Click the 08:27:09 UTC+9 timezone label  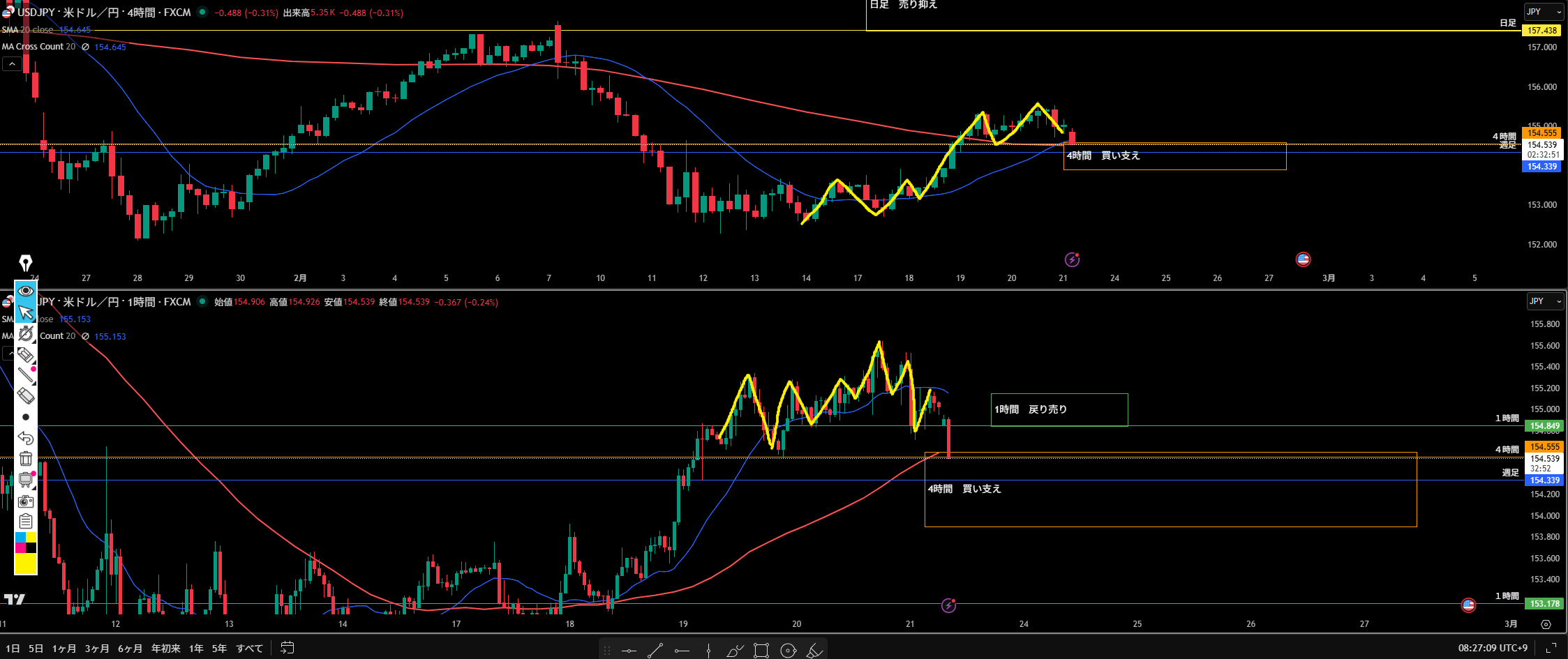[x=1492, y=648]
